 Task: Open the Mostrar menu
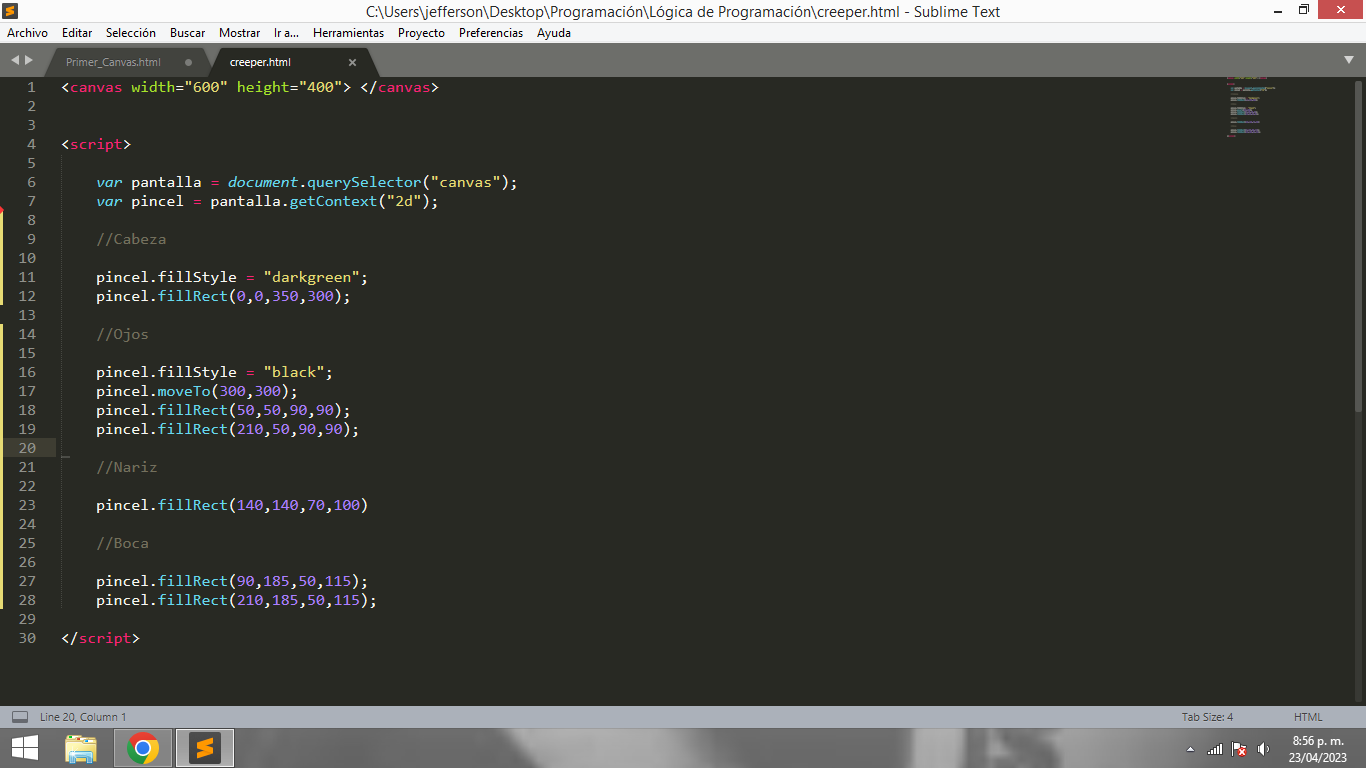[x=239, y=33]
